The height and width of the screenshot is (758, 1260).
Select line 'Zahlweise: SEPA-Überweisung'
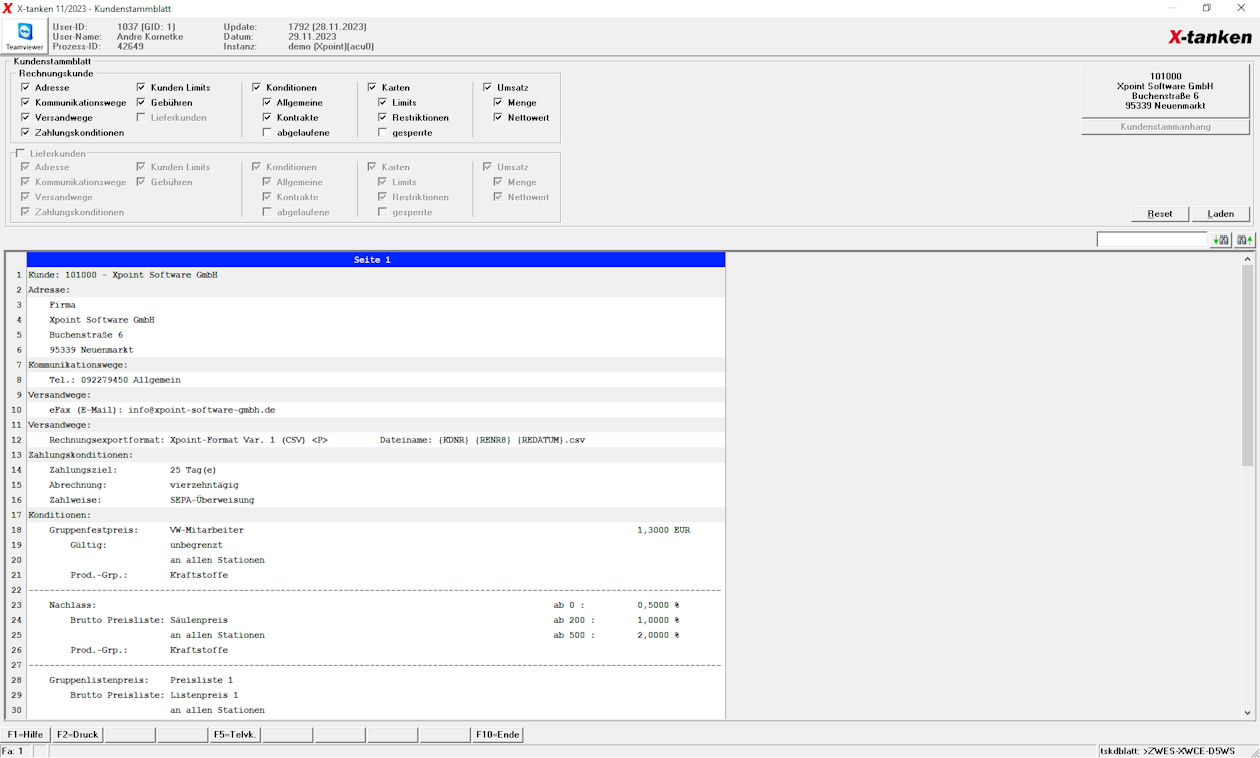point(375,500)
